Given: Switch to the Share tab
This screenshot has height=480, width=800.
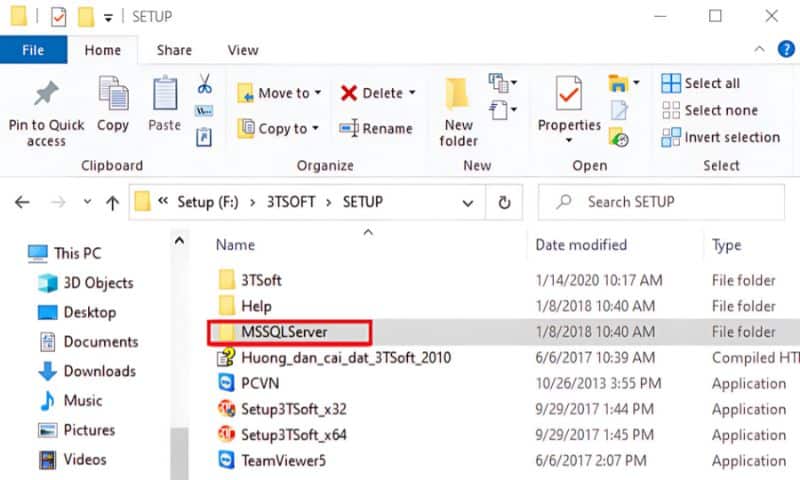Looking at the screenshot, I should point(174,50).
